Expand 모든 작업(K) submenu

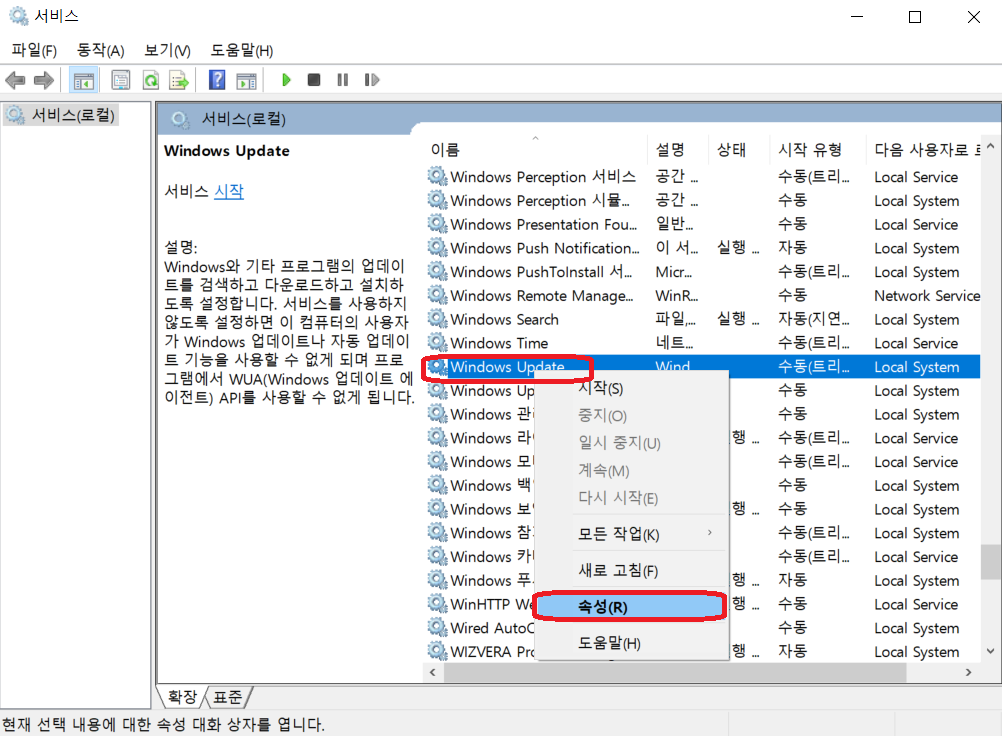[631, 534]
